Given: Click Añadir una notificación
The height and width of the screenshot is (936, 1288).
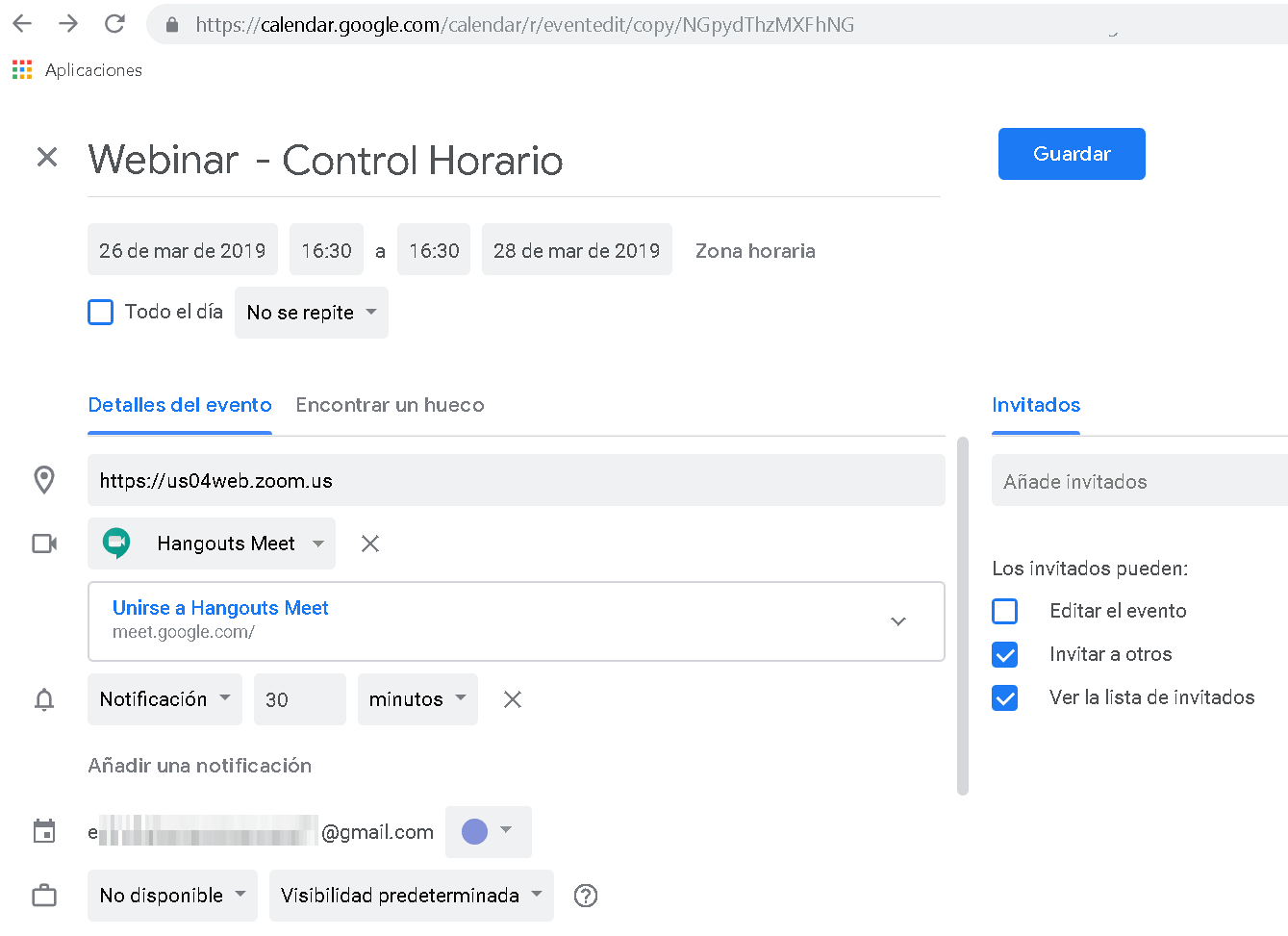Looking at the screenshot, I should pos(200,766).
